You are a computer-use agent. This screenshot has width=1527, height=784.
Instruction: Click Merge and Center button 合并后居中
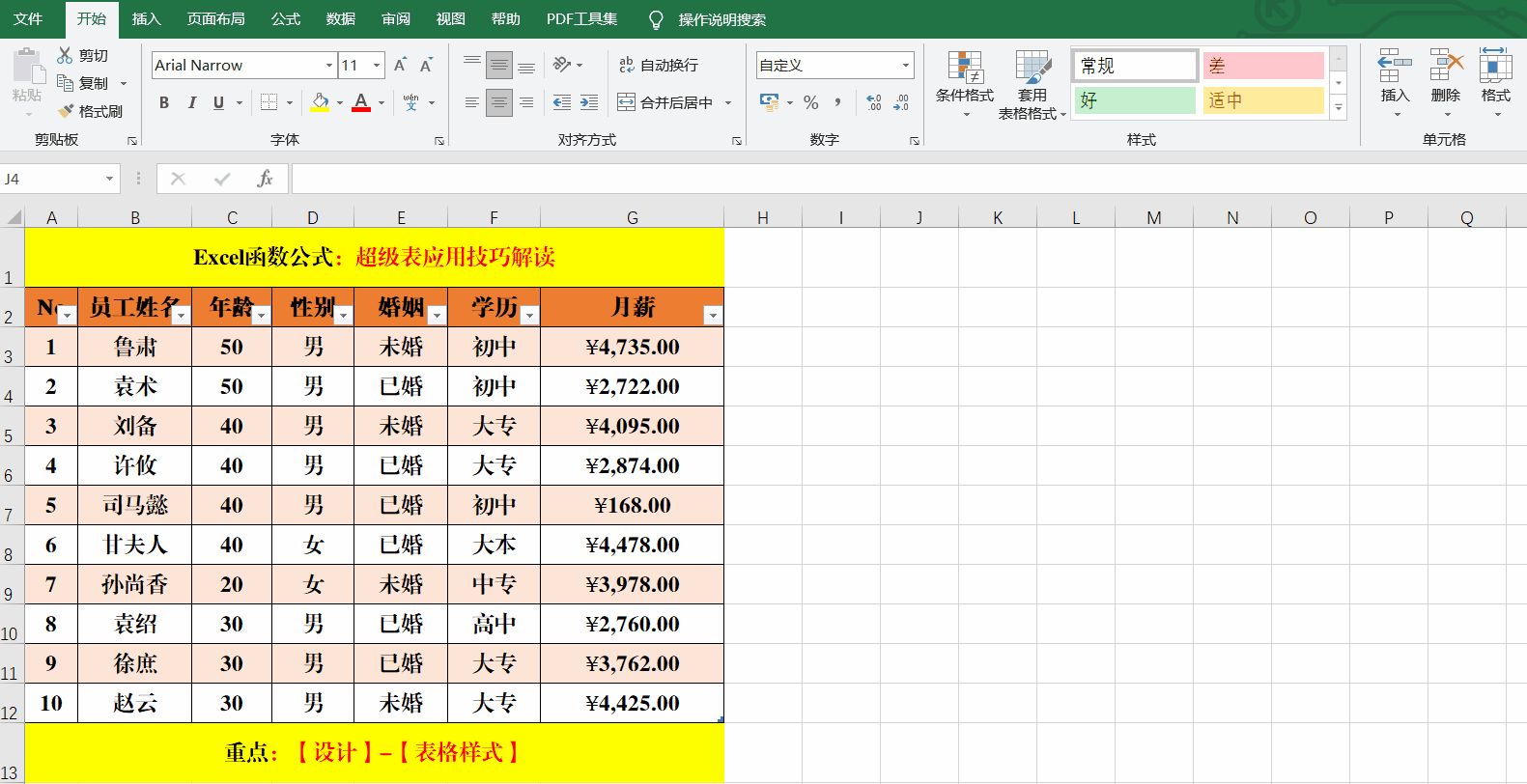click(x=666, y=102)
